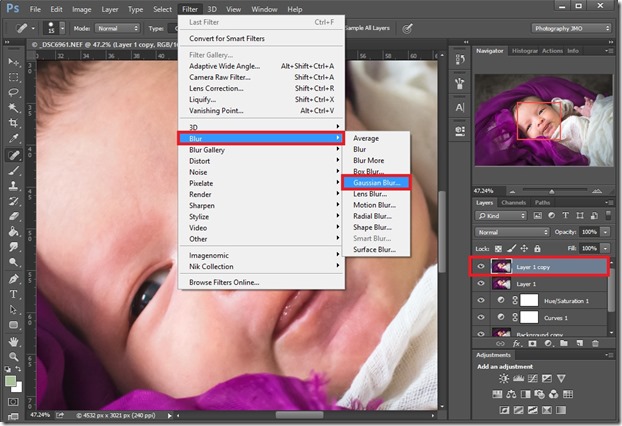This screenshot has width=622, height=426.
Task: Choose Convert for Smart Filters
Action: [261, 38]
